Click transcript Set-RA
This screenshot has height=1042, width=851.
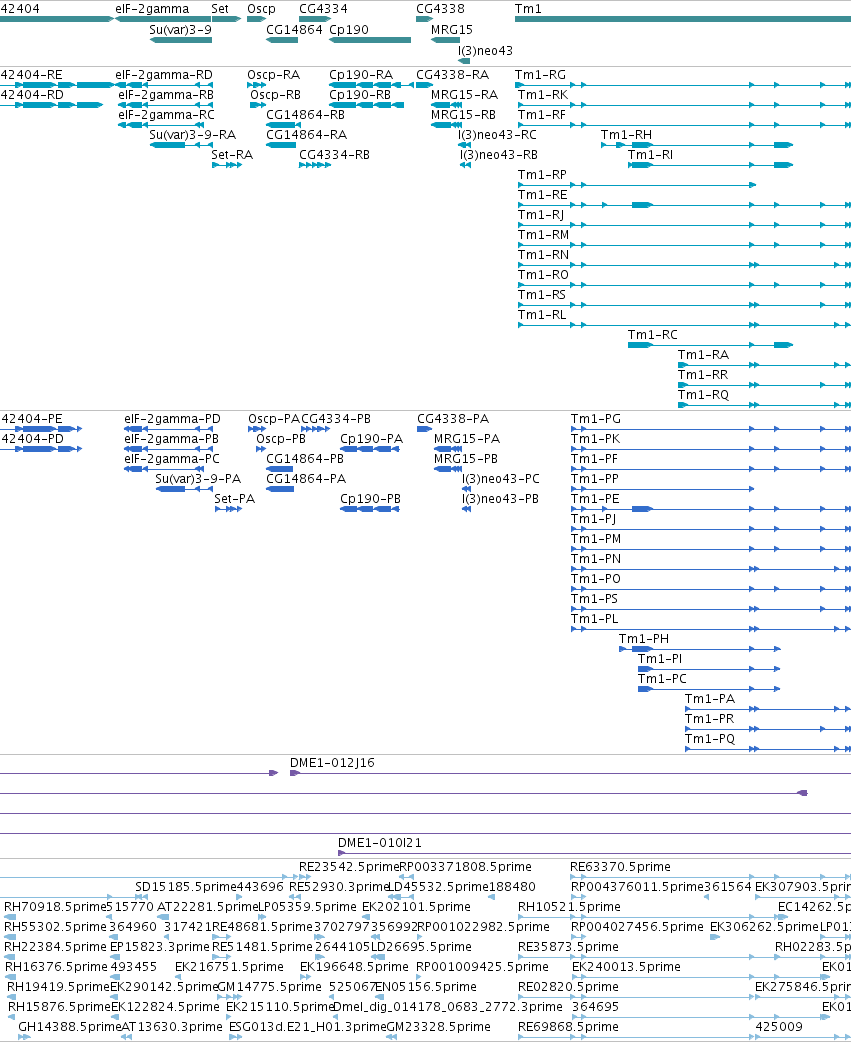pos(232,154)
